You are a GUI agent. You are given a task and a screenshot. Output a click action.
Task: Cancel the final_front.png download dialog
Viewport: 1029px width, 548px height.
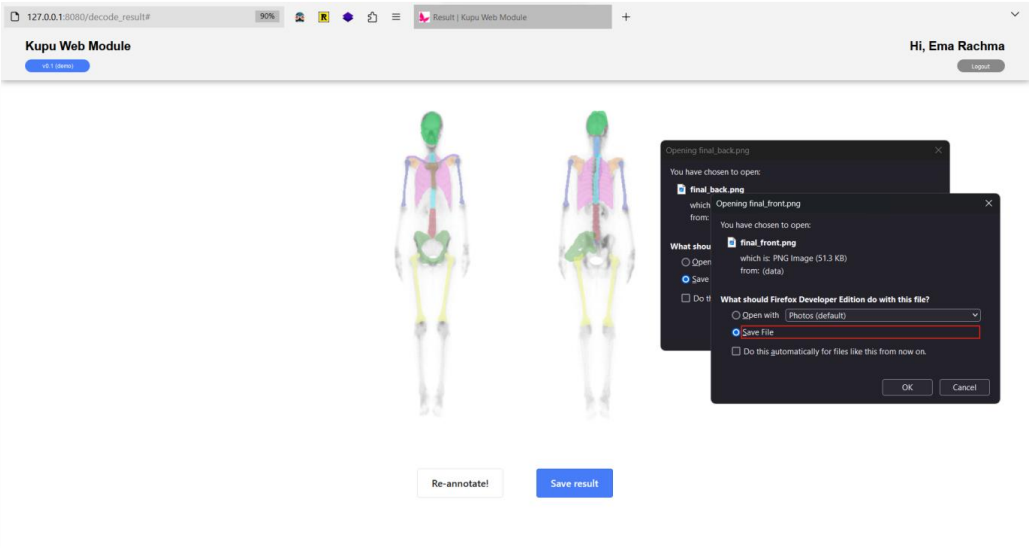(964, 387)
